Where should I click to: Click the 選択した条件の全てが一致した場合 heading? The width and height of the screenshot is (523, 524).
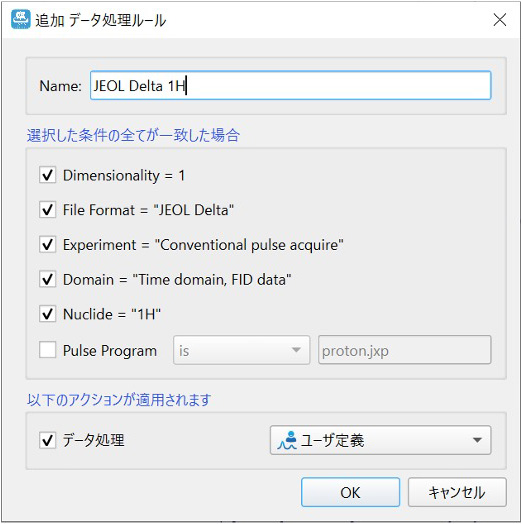(x=133, y=135)
